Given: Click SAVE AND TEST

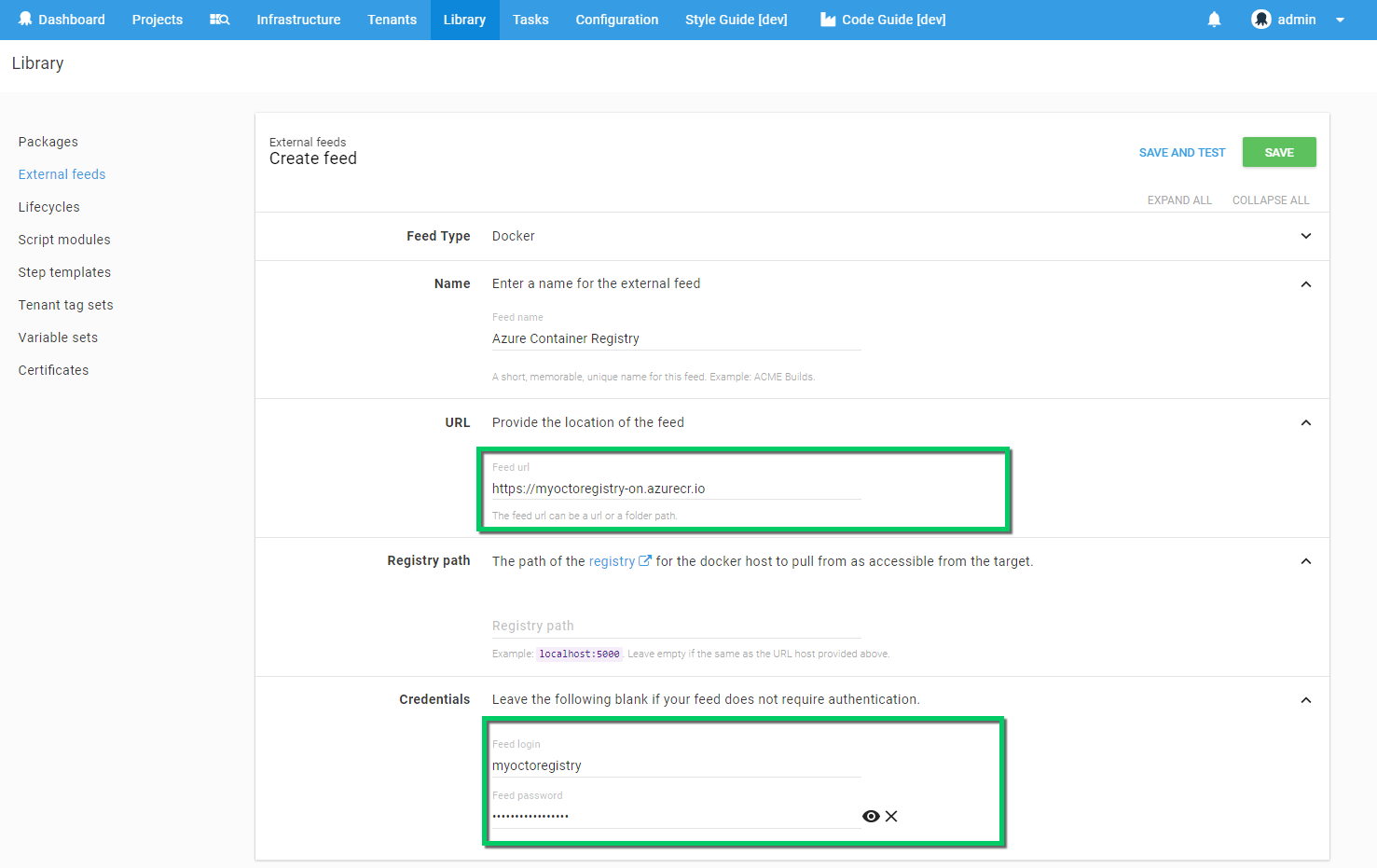Looking at the screenshot, I should point(1181,151).
